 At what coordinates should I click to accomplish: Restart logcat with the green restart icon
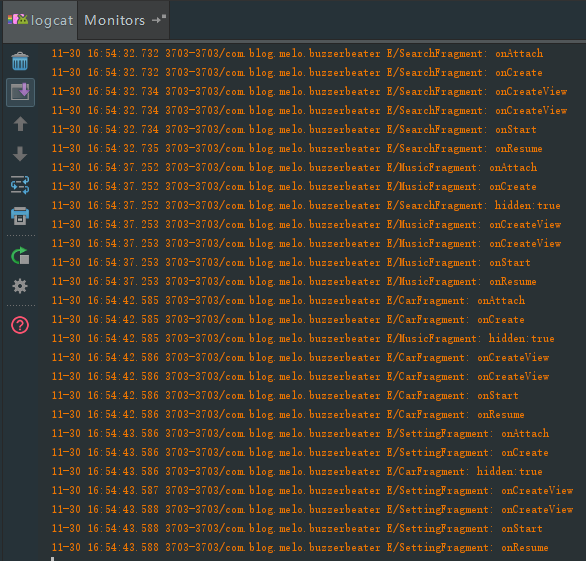click(x=20, y=256)
